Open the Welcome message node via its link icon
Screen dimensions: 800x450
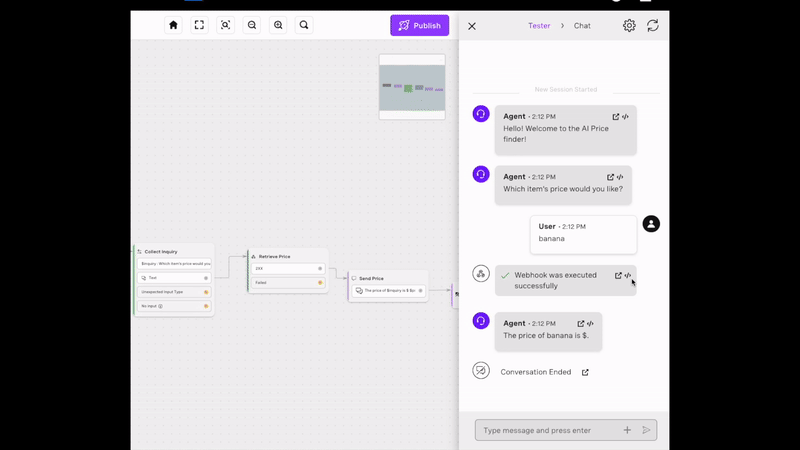point(616,117)
